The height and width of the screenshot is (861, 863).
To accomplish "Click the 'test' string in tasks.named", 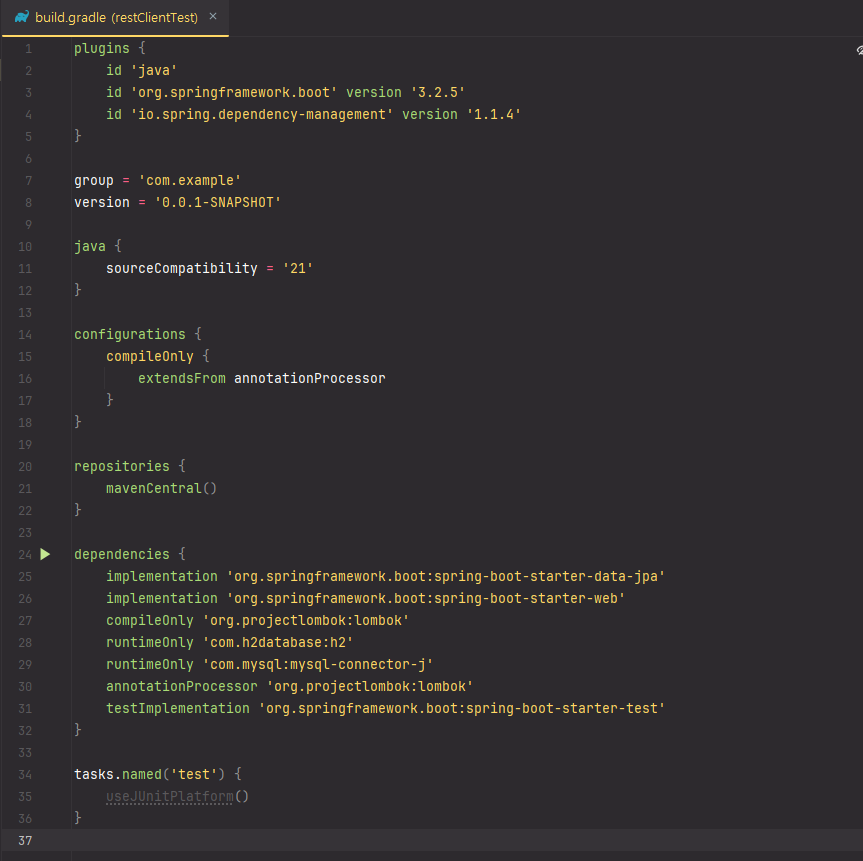I will (194, 775).
